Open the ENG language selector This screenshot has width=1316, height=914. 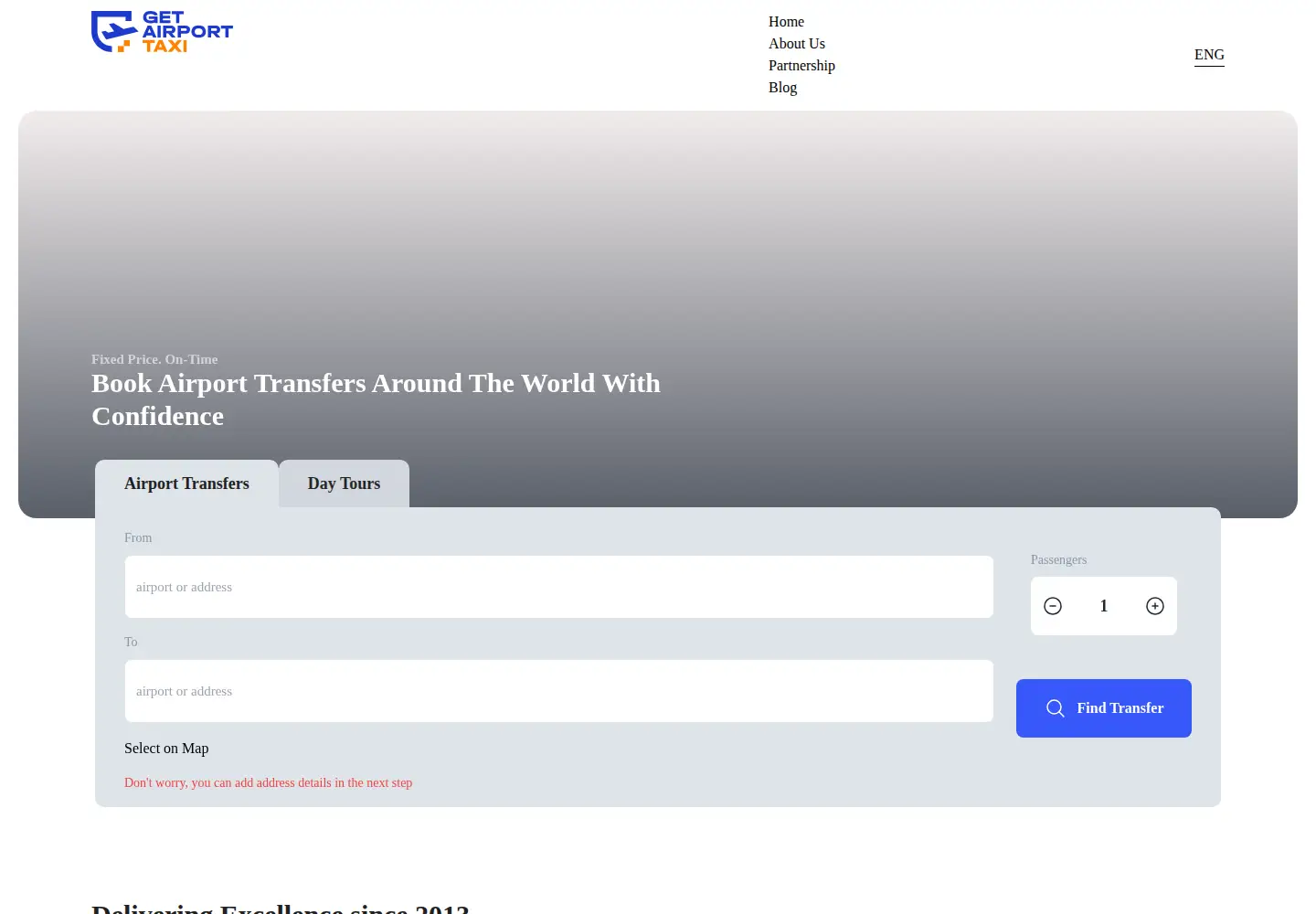point(1209,55)
